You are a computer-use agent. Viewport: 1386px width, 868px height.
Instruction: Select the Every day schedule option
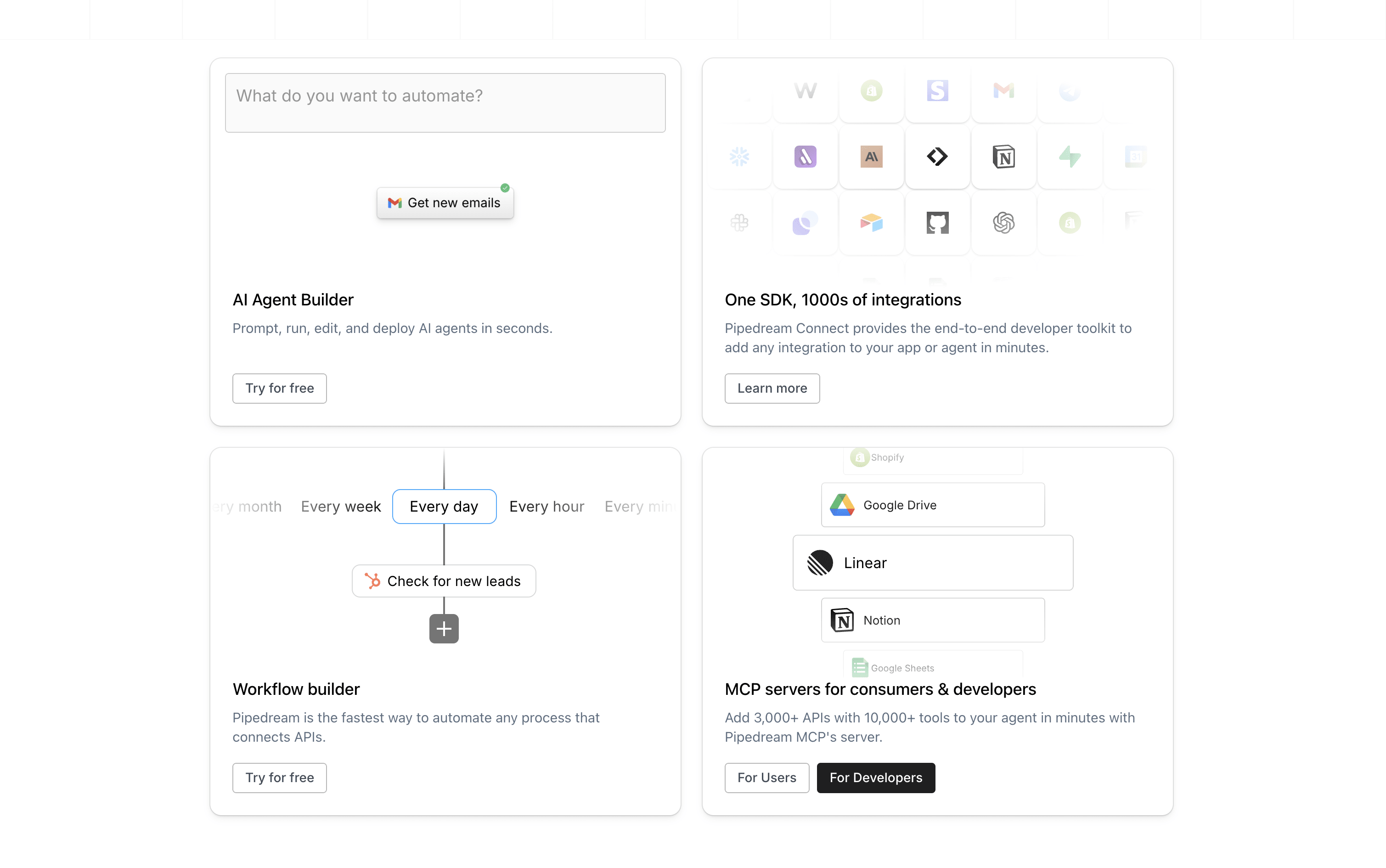click(444, 506)
